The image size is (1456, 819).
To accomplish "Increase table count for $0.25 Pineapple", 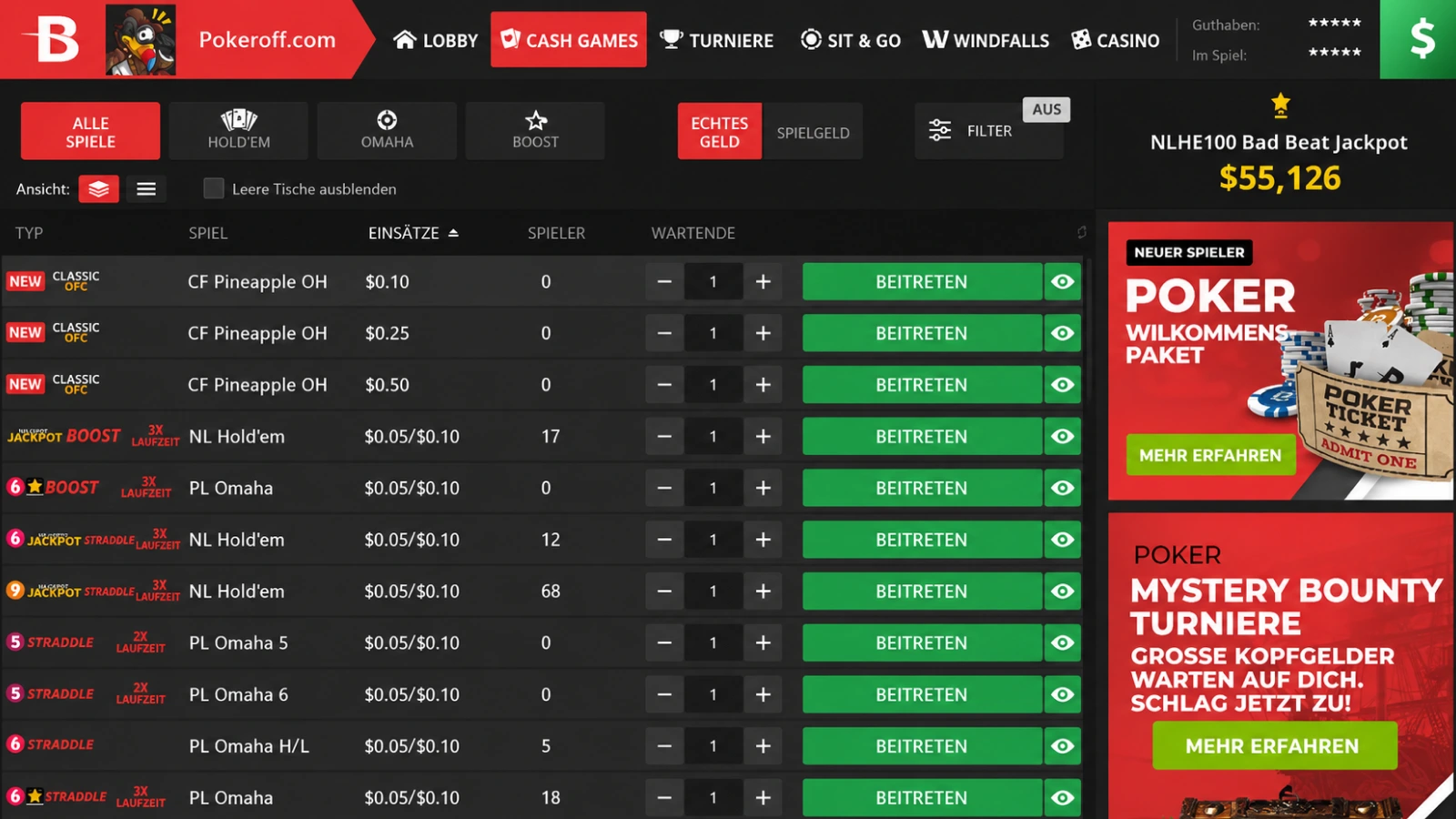I will point(763,333).
